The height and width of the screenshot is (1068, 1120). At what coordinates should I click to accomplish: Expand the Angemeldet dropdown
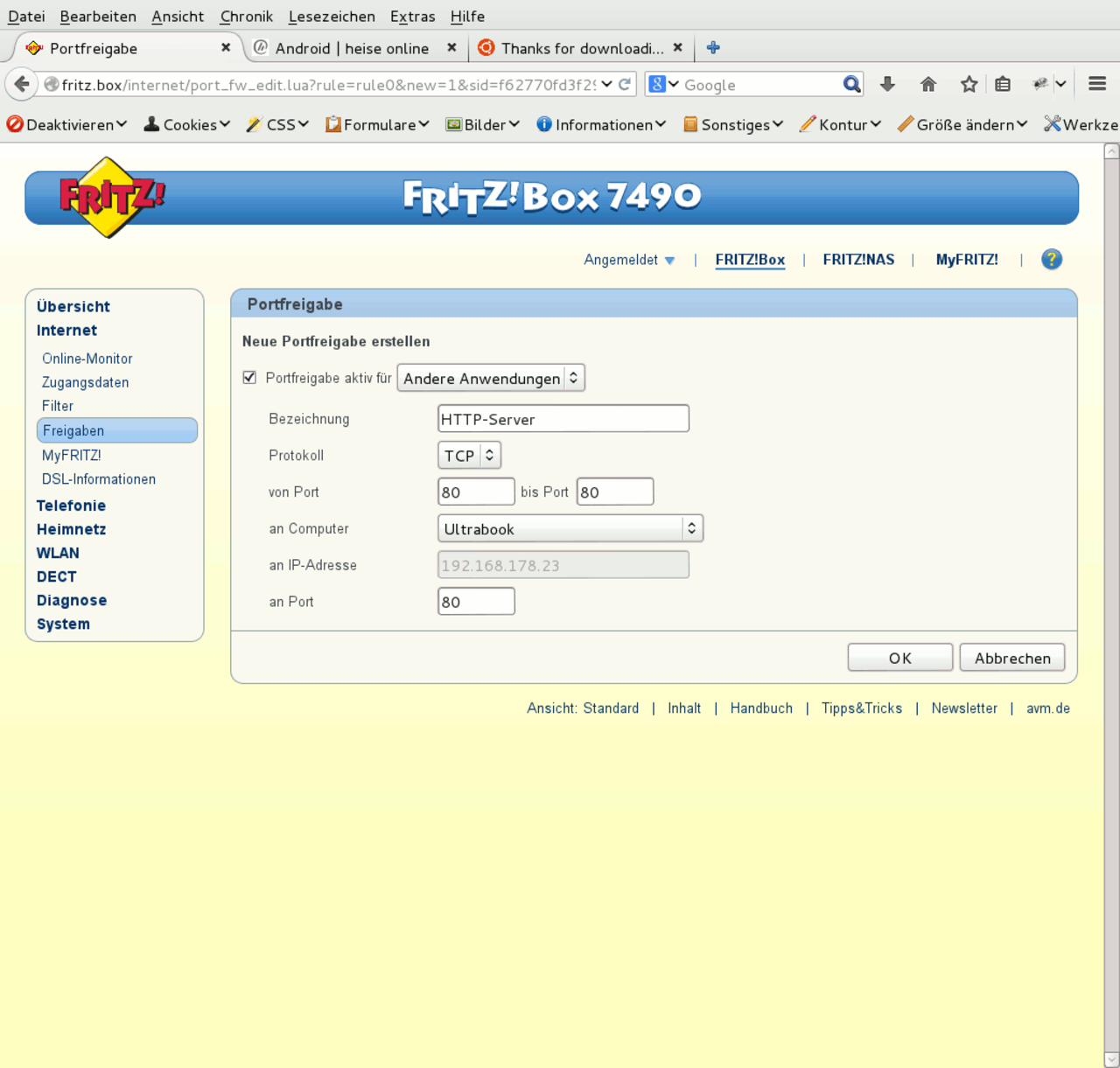pyautogui.click(x=629, y=260)
